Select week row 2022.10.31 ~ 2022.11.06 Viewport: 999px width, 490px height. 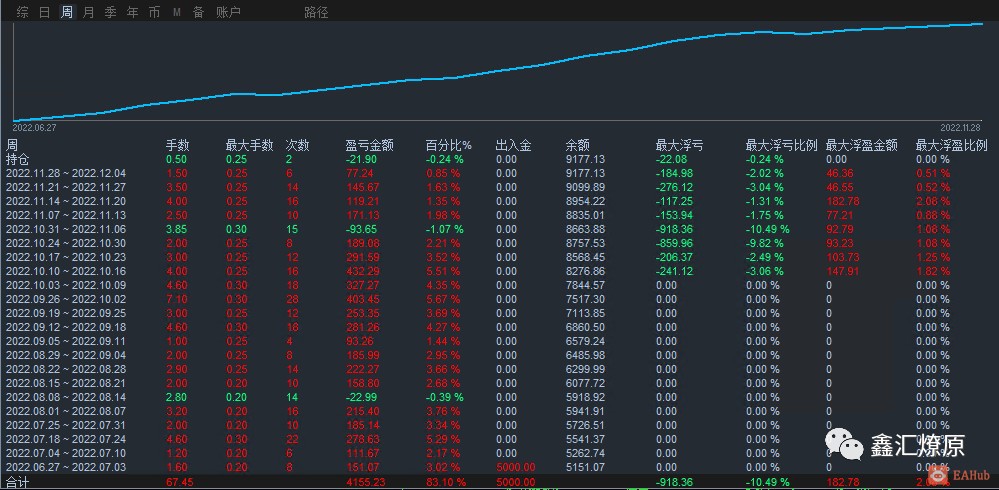[x=66, y=229]
